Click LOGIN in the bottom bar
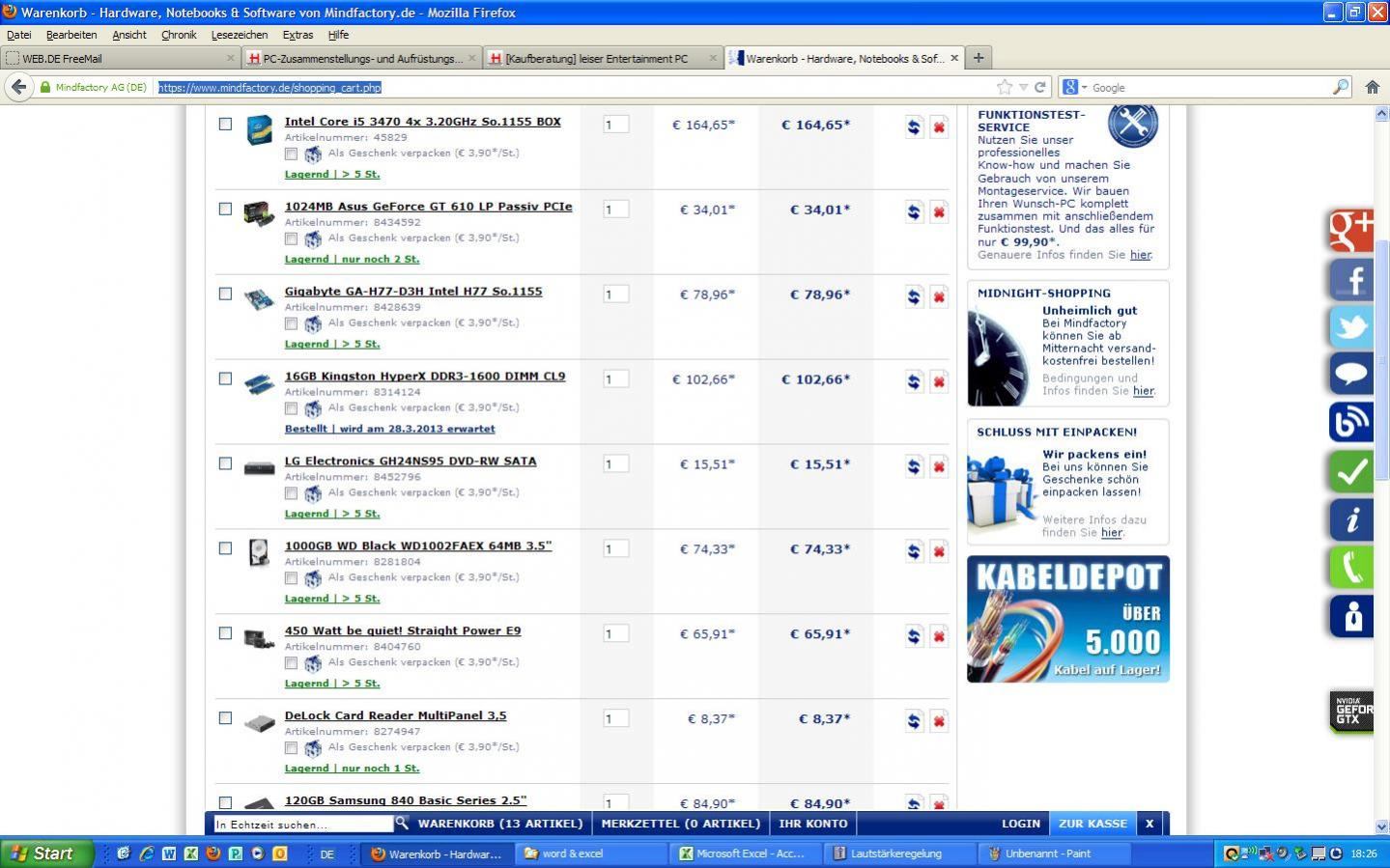The height and width of the screenshot is (868, 1390). pyautogui.click(x=1020, y=824)
